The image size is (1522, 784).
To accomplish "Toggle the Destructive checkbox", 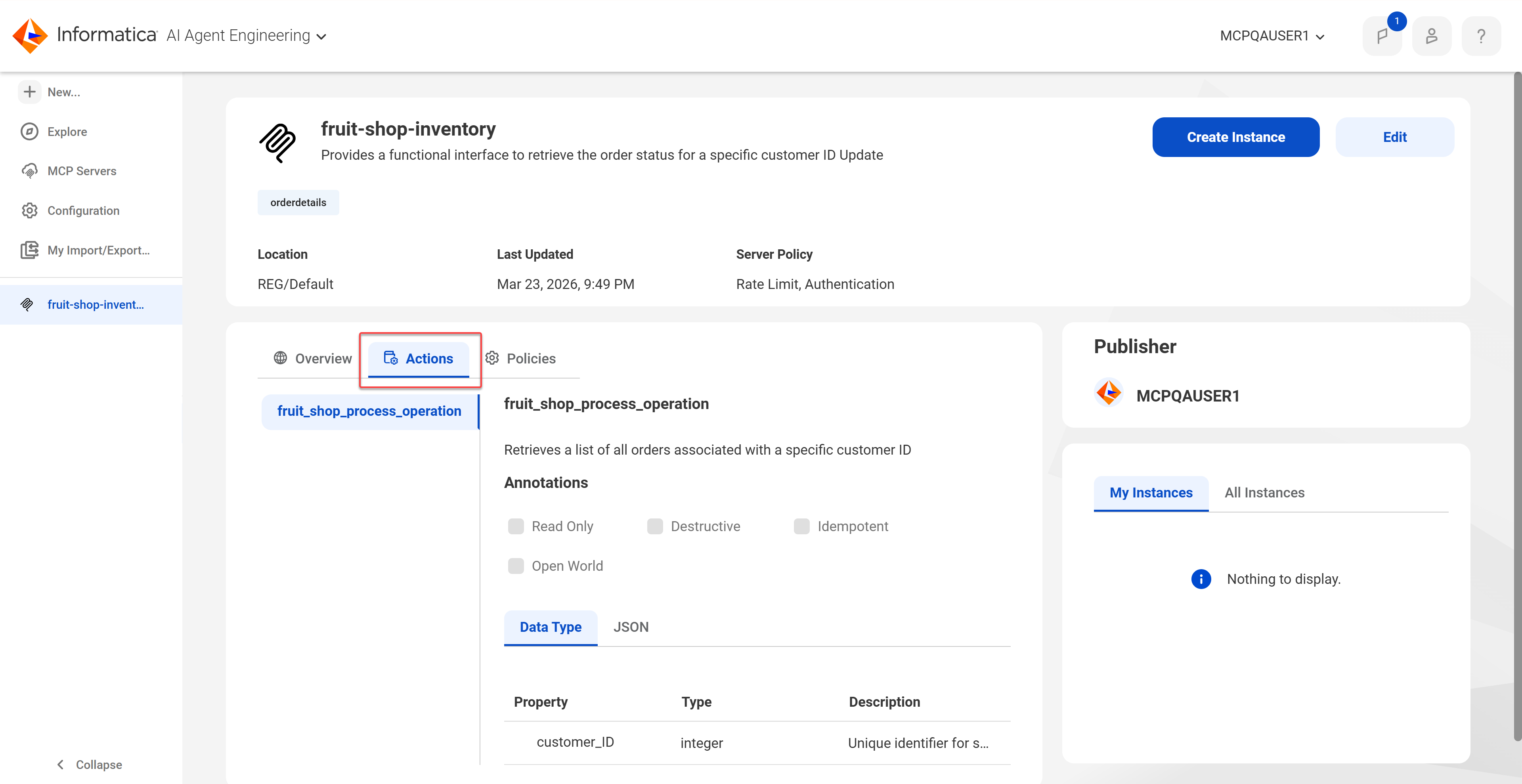I will tap(655, 526).
